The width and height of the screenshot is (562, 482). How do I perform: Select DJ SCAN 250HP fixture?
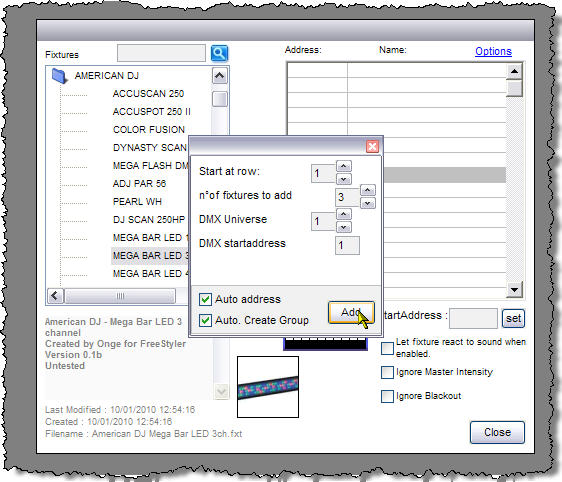149,220
